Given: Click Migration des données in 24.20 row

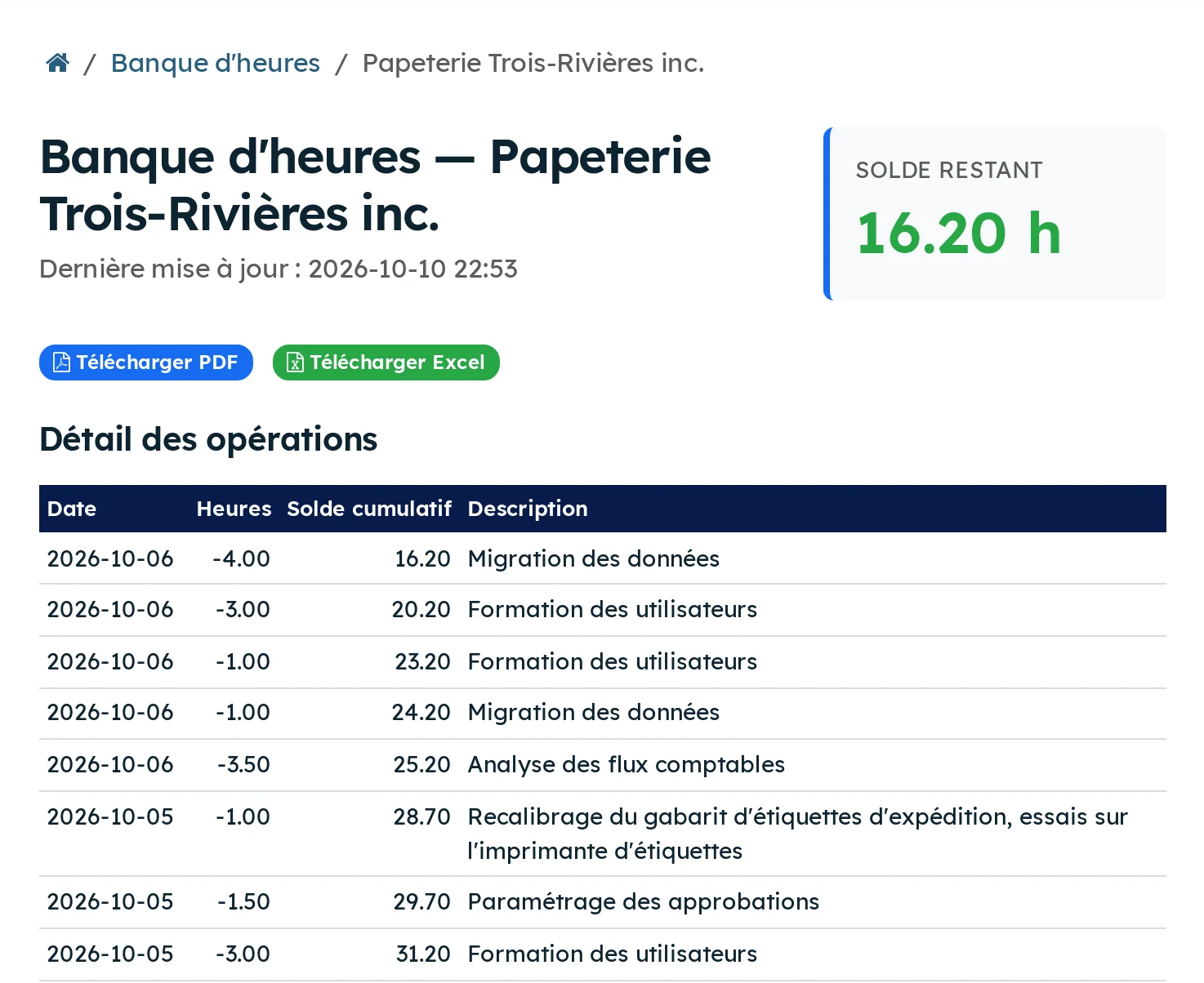Looking at the screenshot, I should (594, 712).
